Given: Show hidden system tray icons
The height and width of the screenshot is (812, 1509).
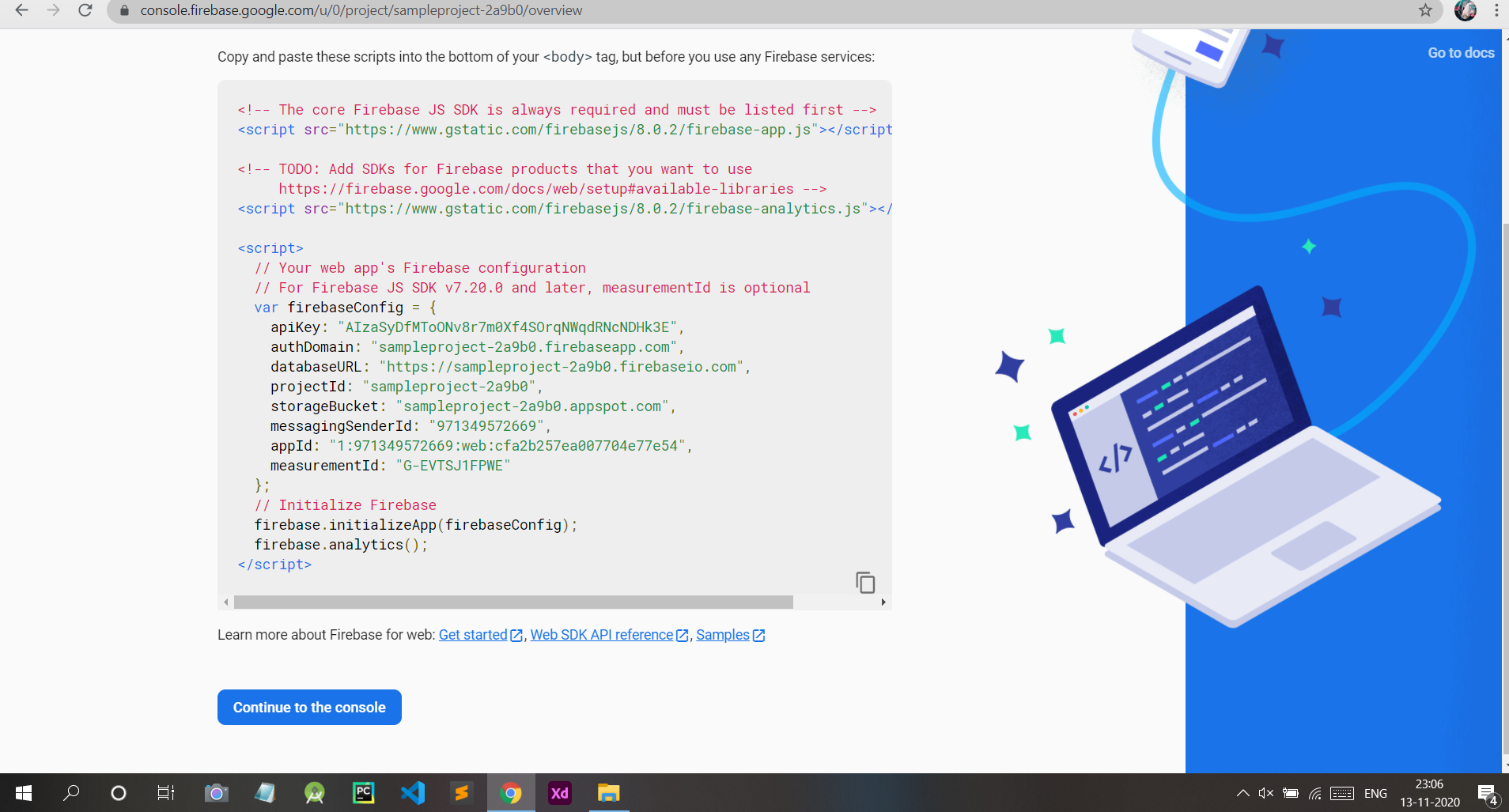Looking at the screenshot, I should pos(1242,793).
